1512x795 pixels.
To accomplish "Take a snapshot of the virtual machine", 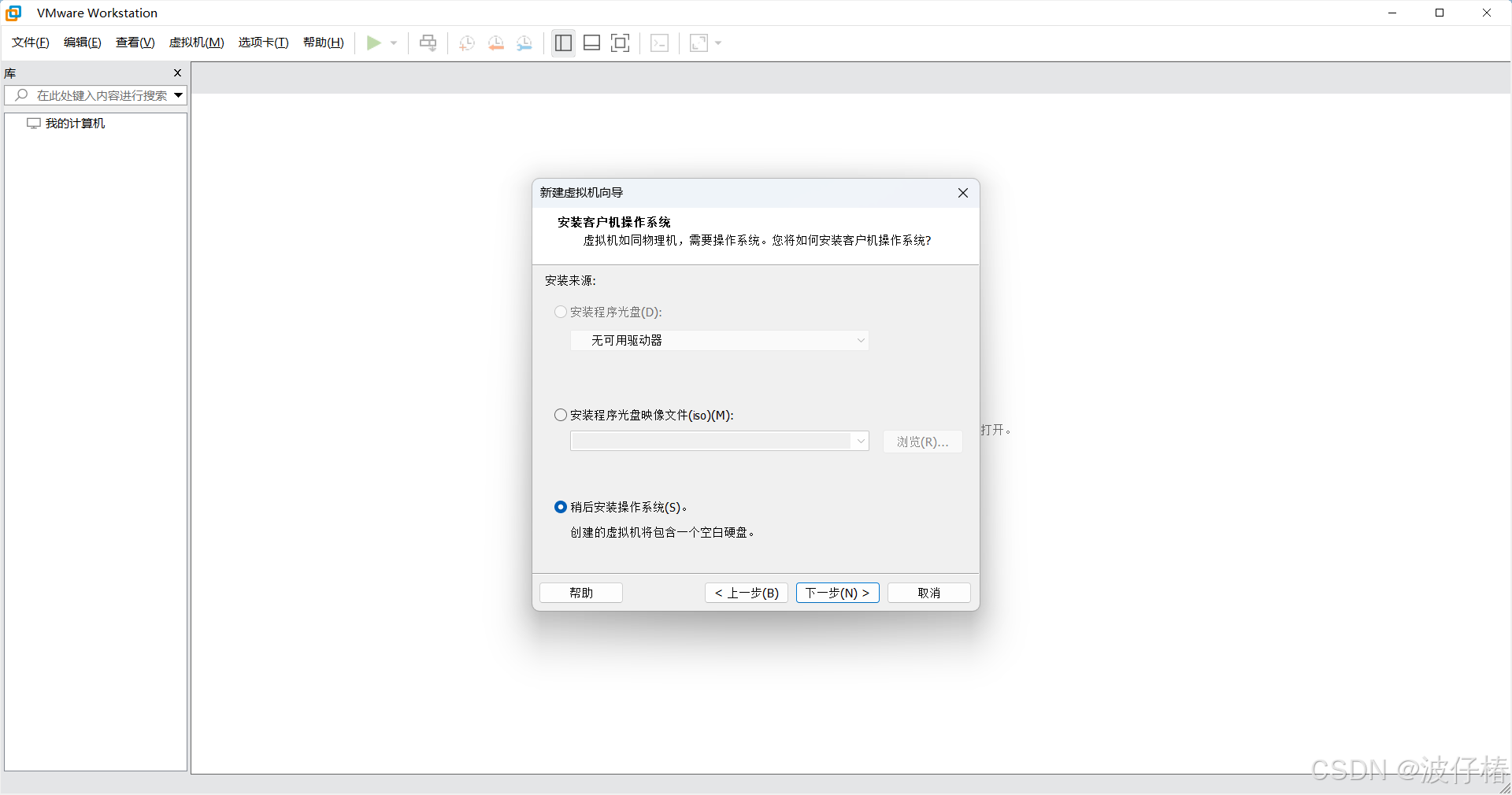I will point(465,43).
